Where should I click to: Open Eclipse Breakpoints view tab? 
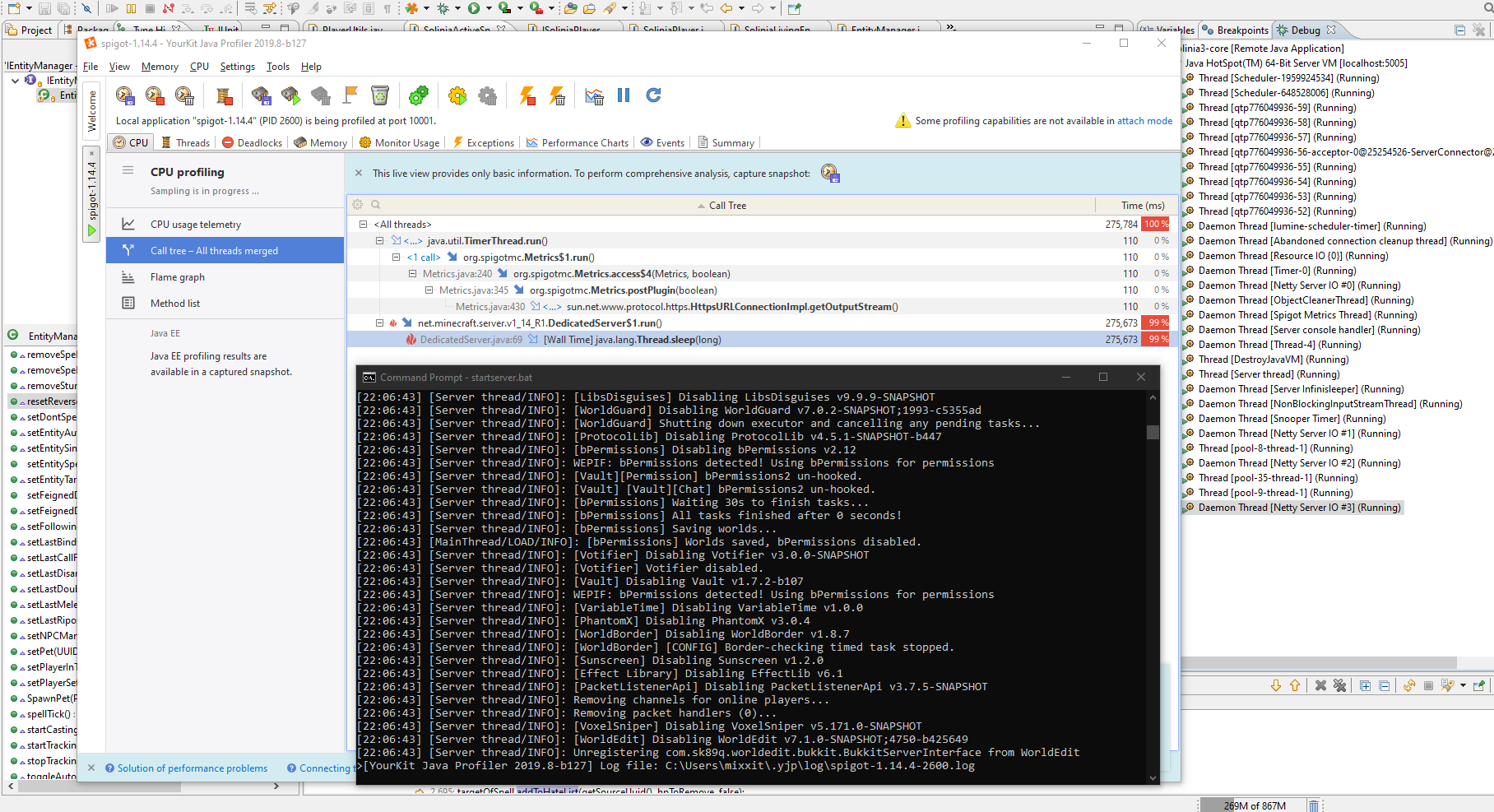(1235, 30)
